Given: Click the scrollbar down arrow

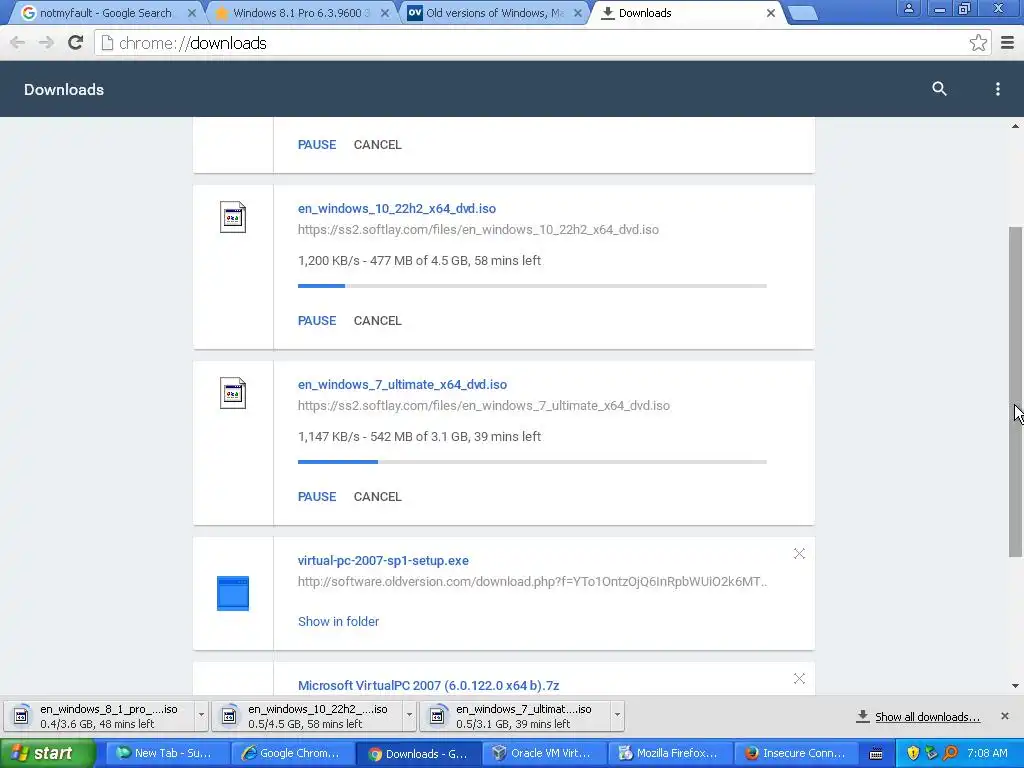Looking at the screenshot, I should point(1016,686).
